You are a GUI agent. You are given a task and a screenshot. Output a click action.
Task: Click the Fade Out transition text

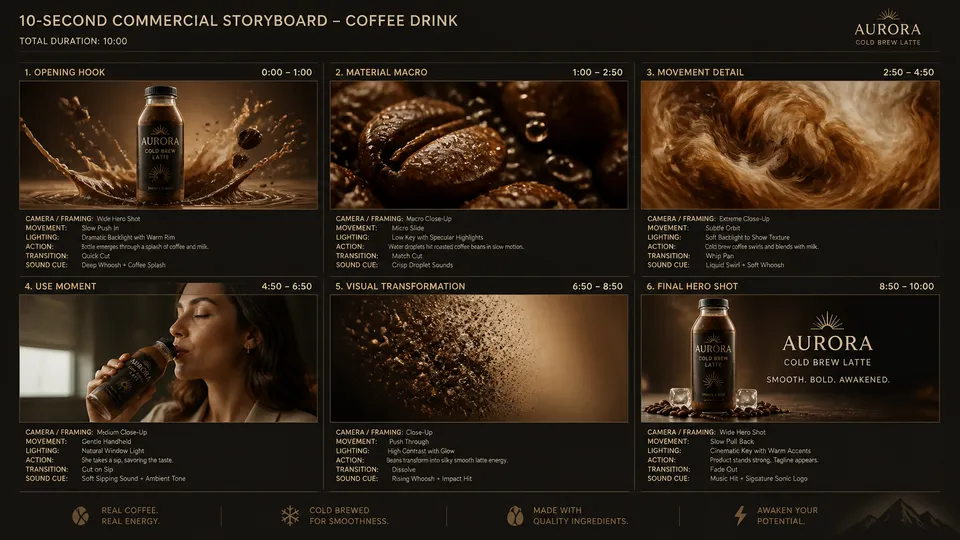coord(724,470)
